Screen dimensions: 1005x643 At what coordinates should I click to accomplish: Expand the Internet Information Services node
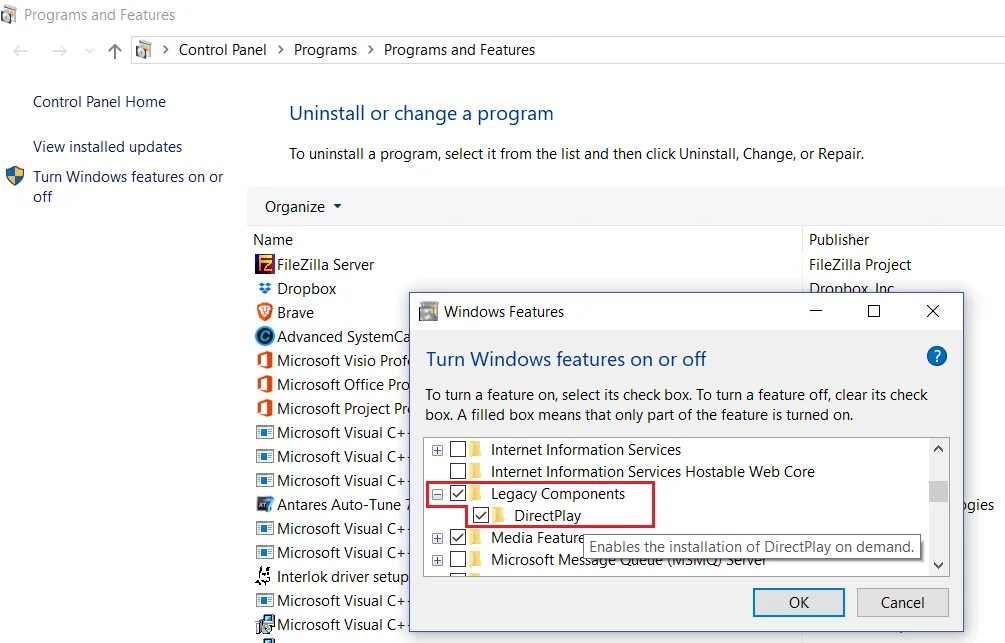[x=437, y=450]
